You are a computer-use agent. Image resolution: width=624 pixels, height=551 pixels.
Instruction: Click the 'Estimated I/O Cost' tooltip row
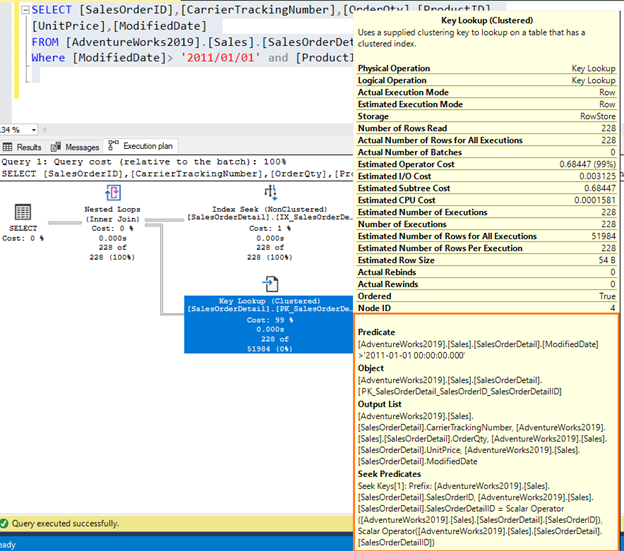coord(486,176)
